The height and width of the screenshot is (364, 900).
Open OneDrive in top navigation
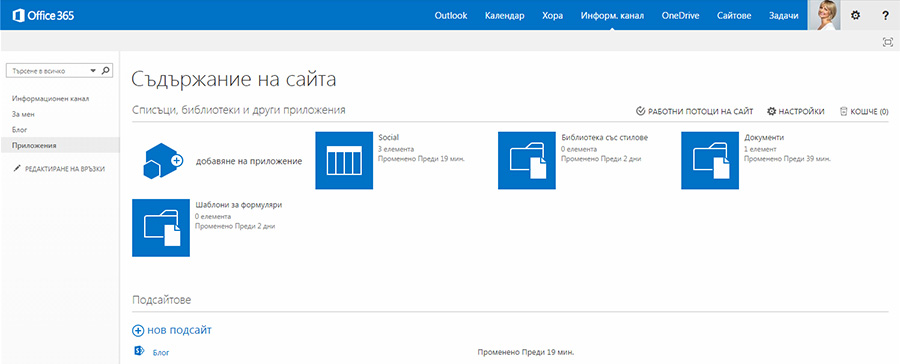680,16
